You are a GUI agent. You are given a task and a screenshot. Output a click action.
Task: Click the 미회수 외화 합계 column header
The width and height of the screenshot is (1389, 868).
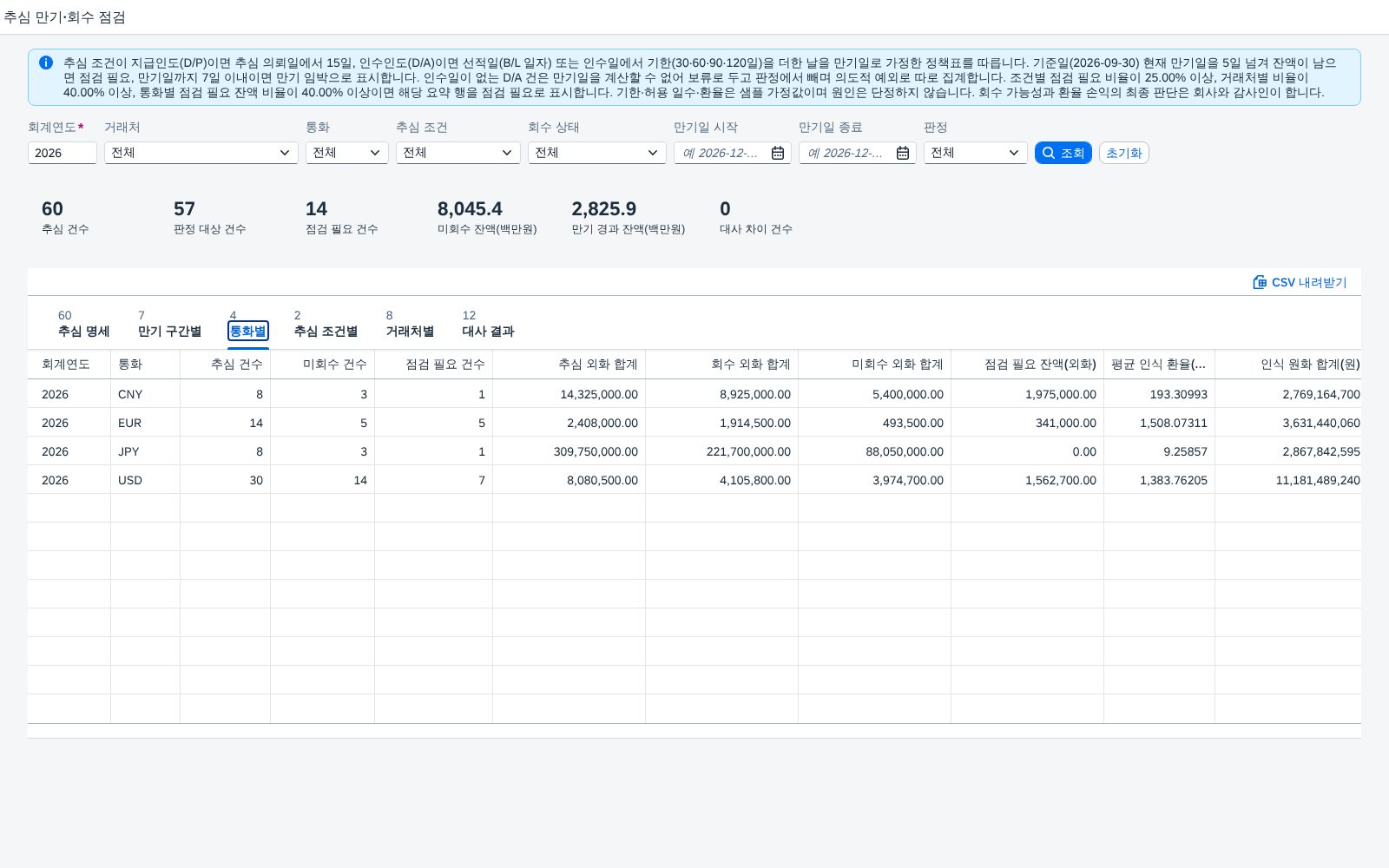875,364
